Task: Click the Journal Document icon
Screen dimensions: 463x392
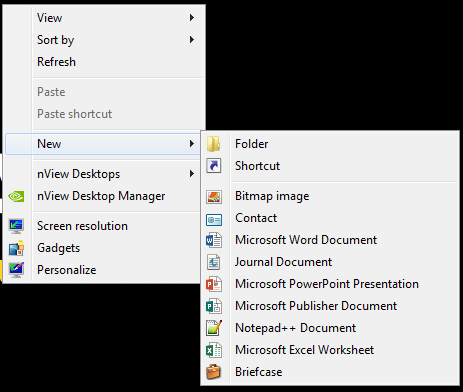Action: [x=213, y=262]
